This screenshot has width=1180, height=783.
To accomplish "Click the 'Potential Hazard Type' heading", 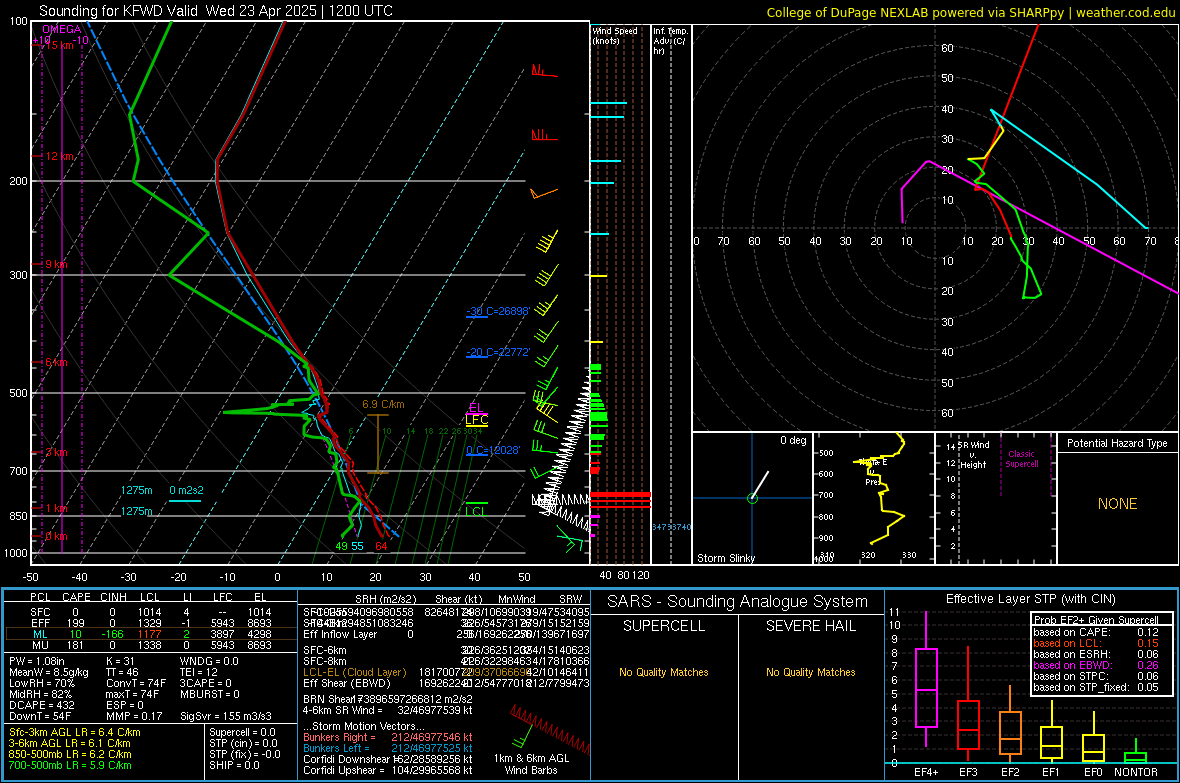I will [1117, 443].
